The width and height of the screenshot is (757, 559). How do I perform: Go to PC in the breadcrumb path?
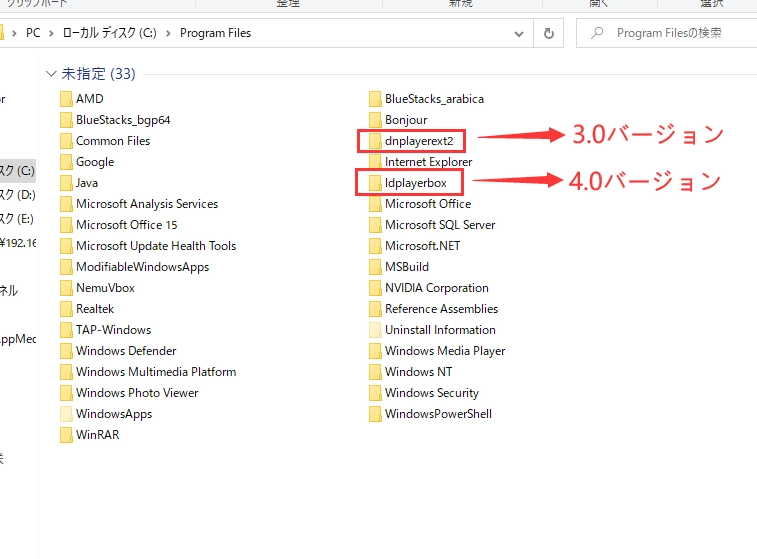[33, 33]
